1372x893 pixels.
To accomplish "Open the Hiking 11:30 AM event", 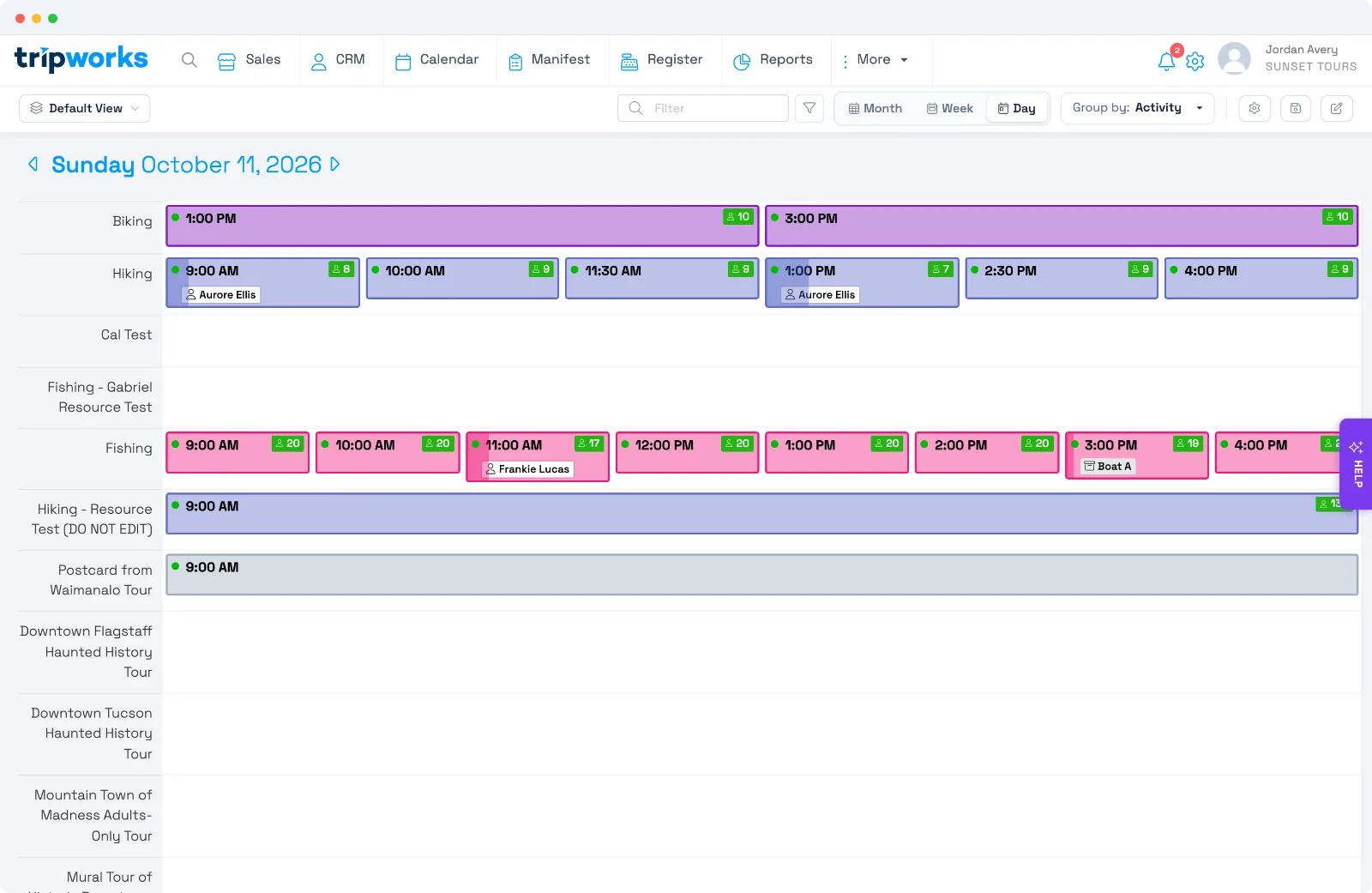I will (x=662, y=278).
